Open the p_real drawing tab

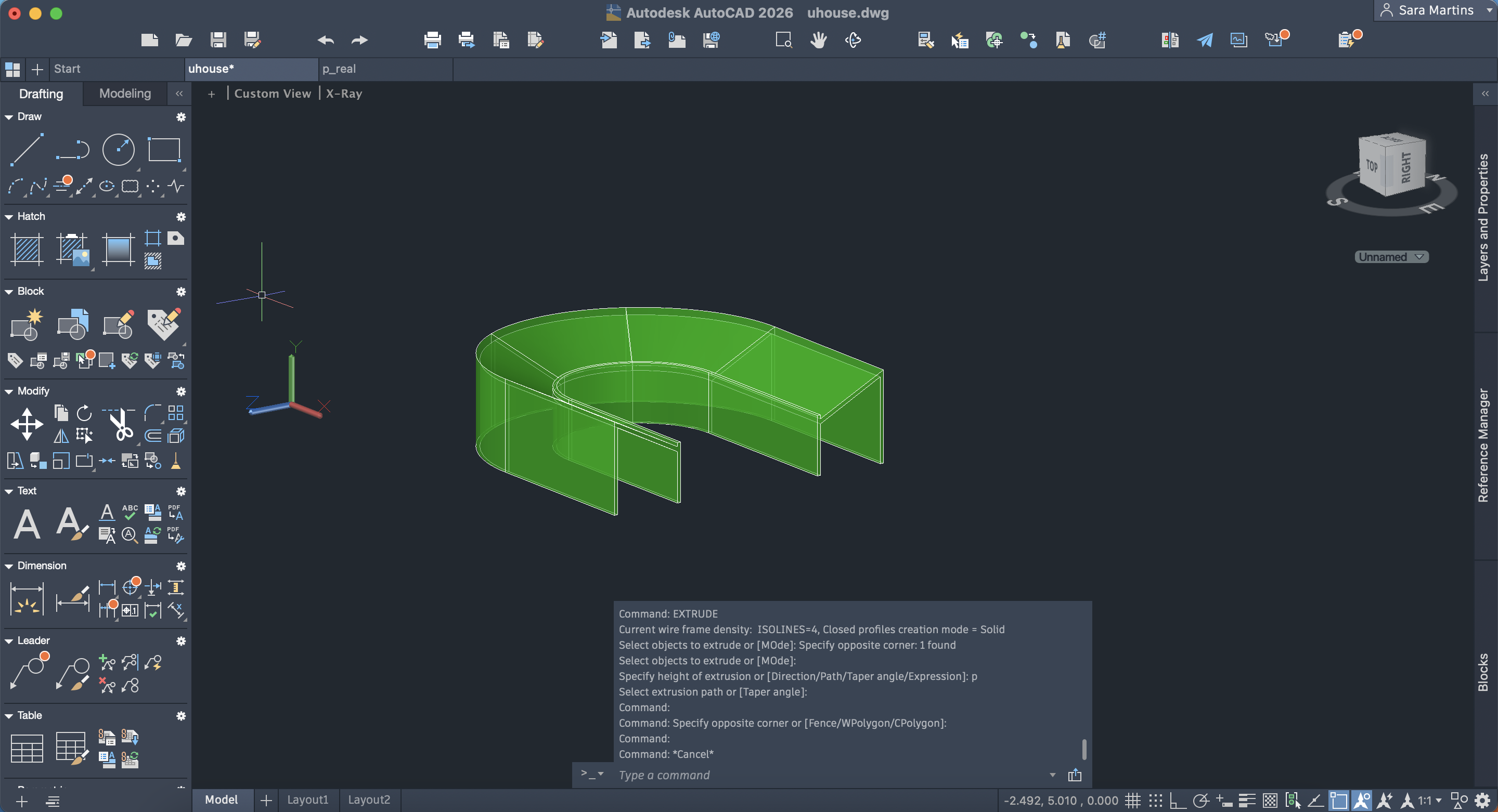(339, 69)
